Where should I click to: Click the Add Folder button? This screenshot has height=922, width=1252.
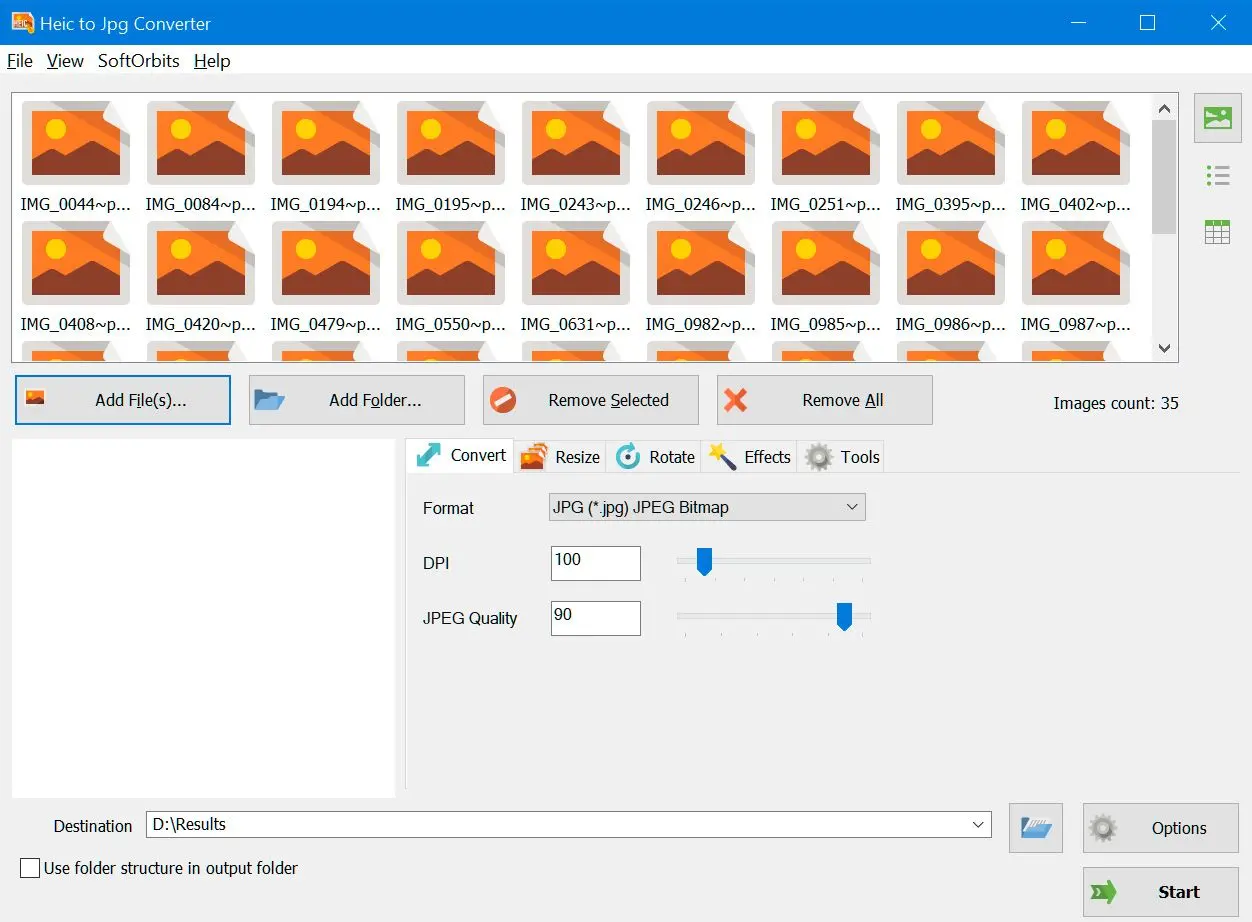[x=356, y=399]
